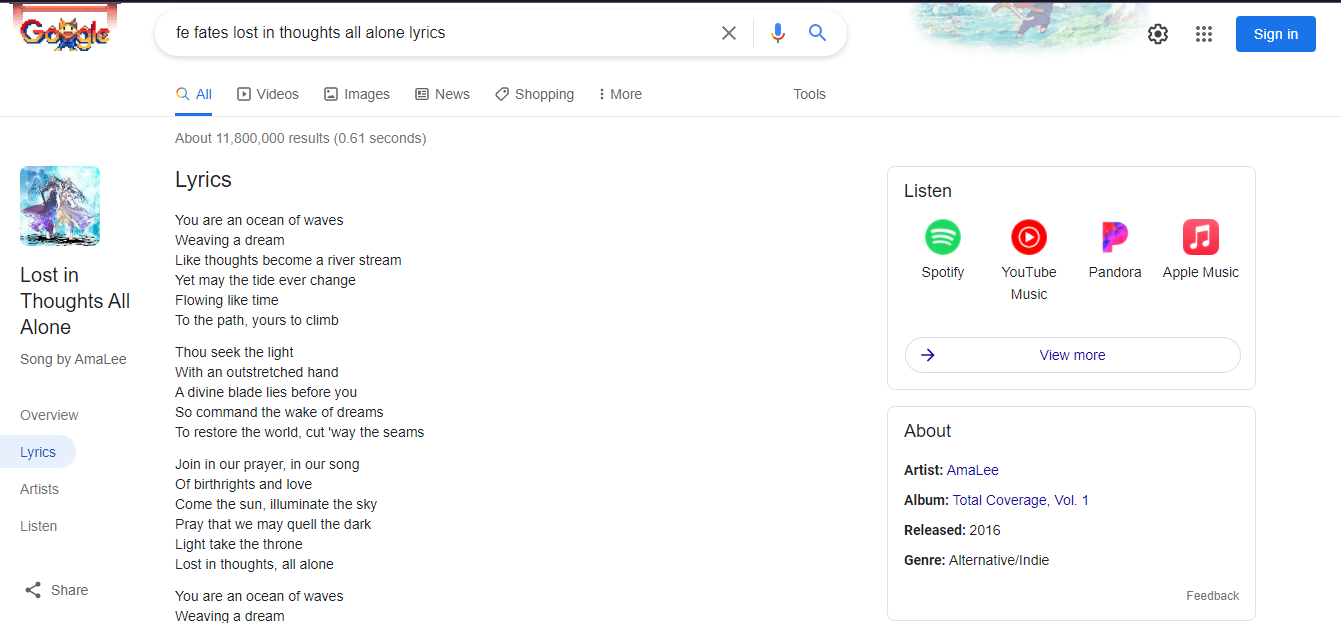Expand the More search options menu
The width and height of the screenshot is (1341, 623).
click(x=619, y=94)
